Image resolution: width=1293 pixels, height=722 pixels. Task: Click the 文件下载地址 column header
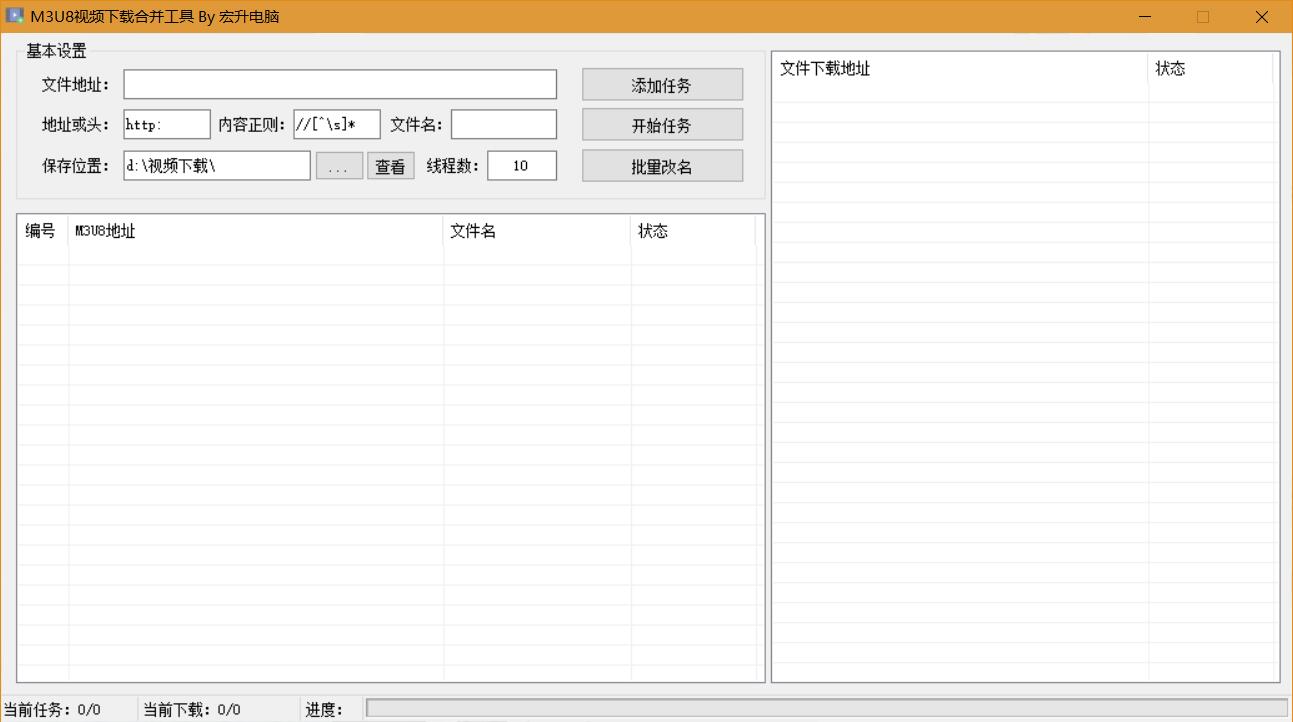(x=959, y=68)
